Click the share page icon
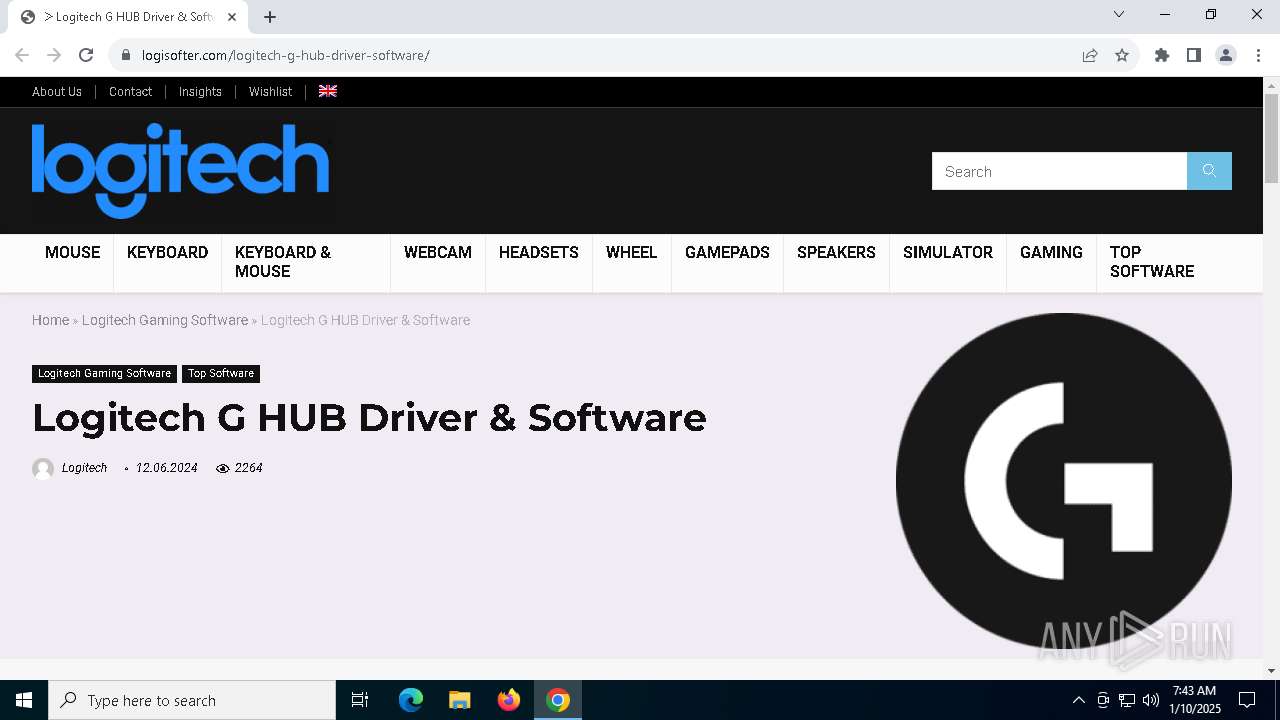The image size is (1280, 720). point(1090,55)
